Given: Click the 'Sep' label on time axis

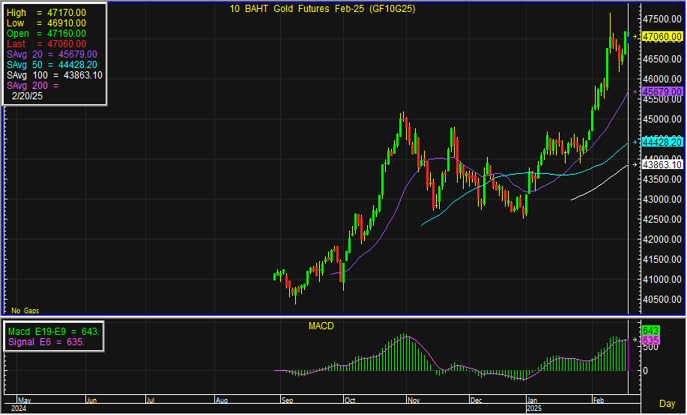Looking at the screenshot, I should click(288, 399).
